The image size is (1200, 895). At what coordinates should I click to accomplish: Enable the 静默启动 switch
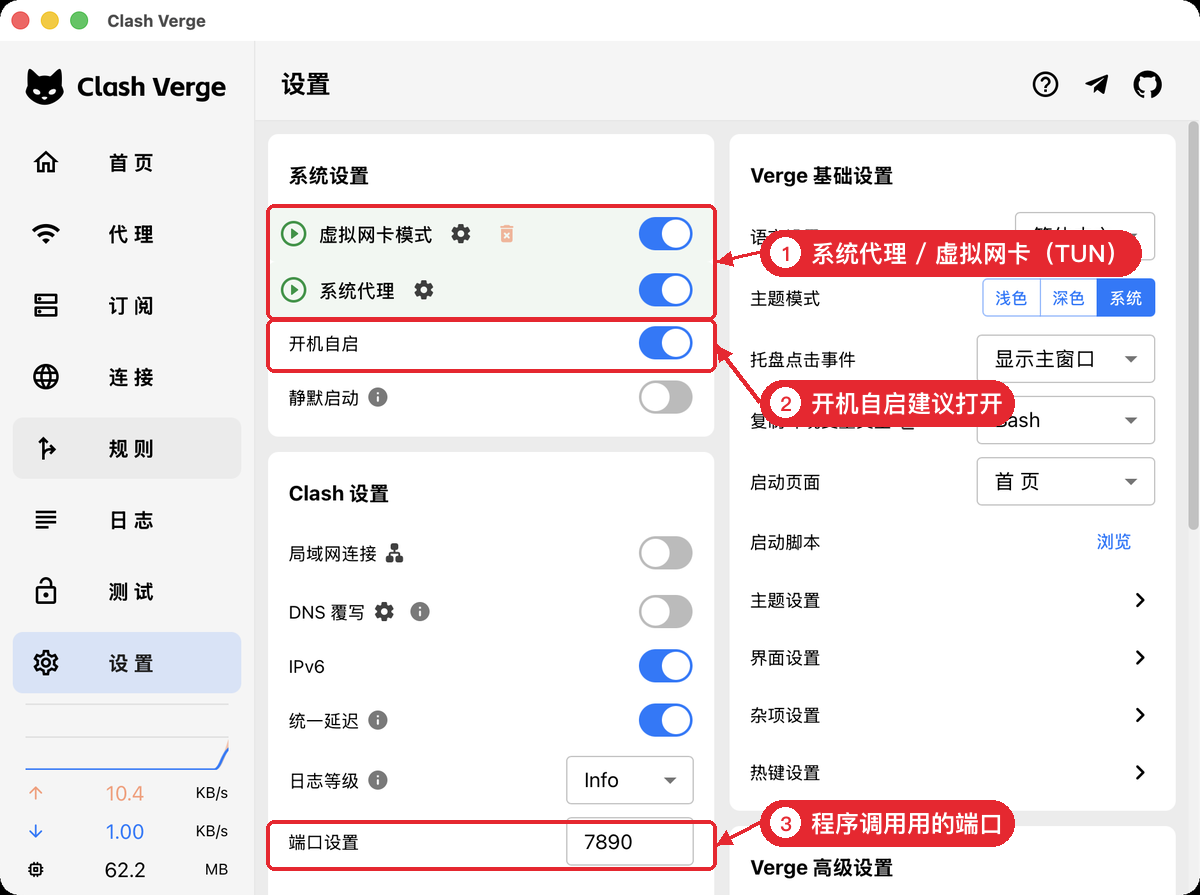[x=666, y=397]
